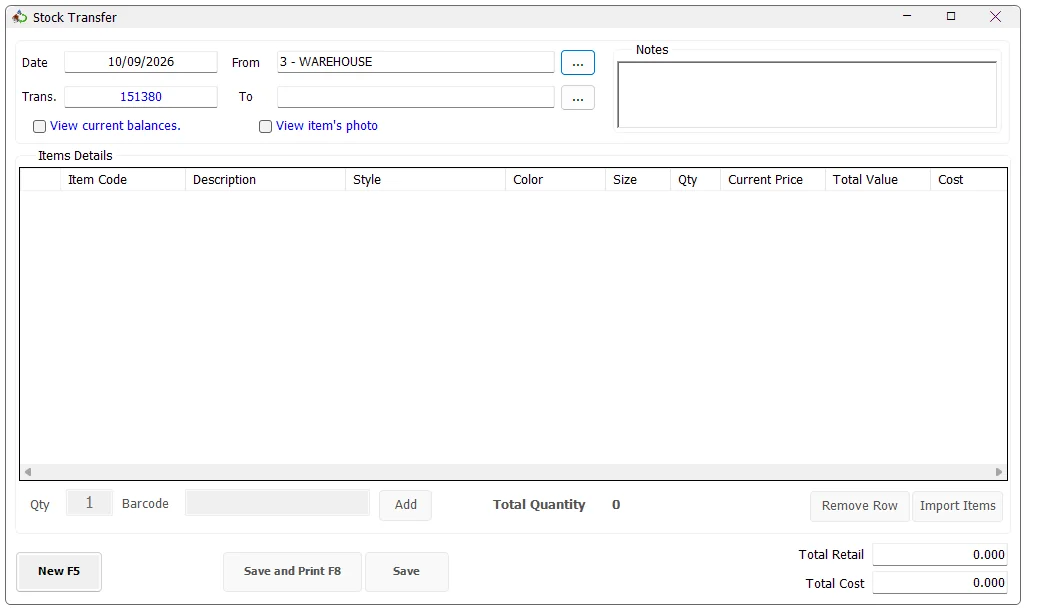Click the Date field showing 10/09/2026

pos(141,62)
